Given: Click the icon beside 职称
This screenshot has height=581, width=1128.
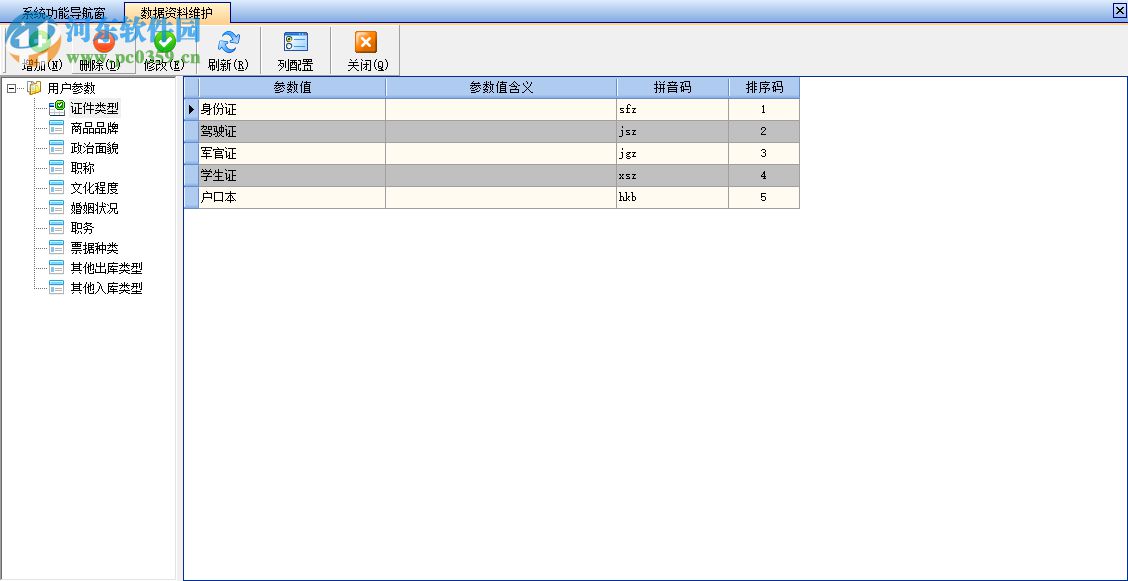Looking at the screenshot, I should click(x=57, y=168).
